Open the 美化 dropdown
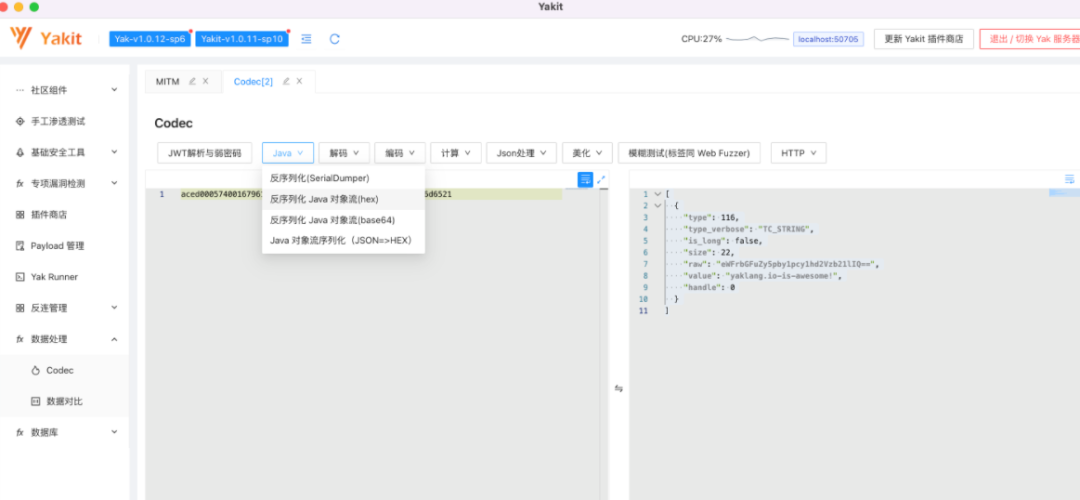Screen dimensions: 1080x500 [x=588, y=153]
